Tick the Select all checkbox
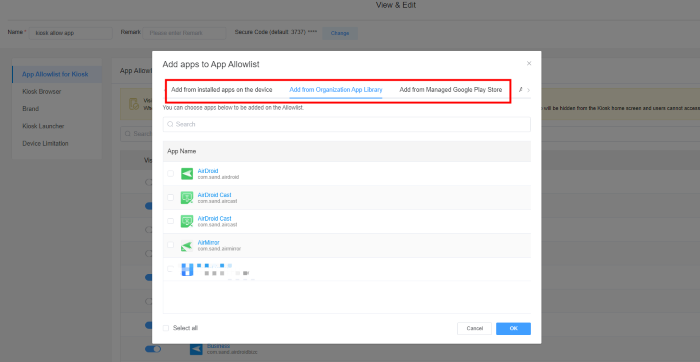This screenshot has height=362, width=700. [166, 328]
